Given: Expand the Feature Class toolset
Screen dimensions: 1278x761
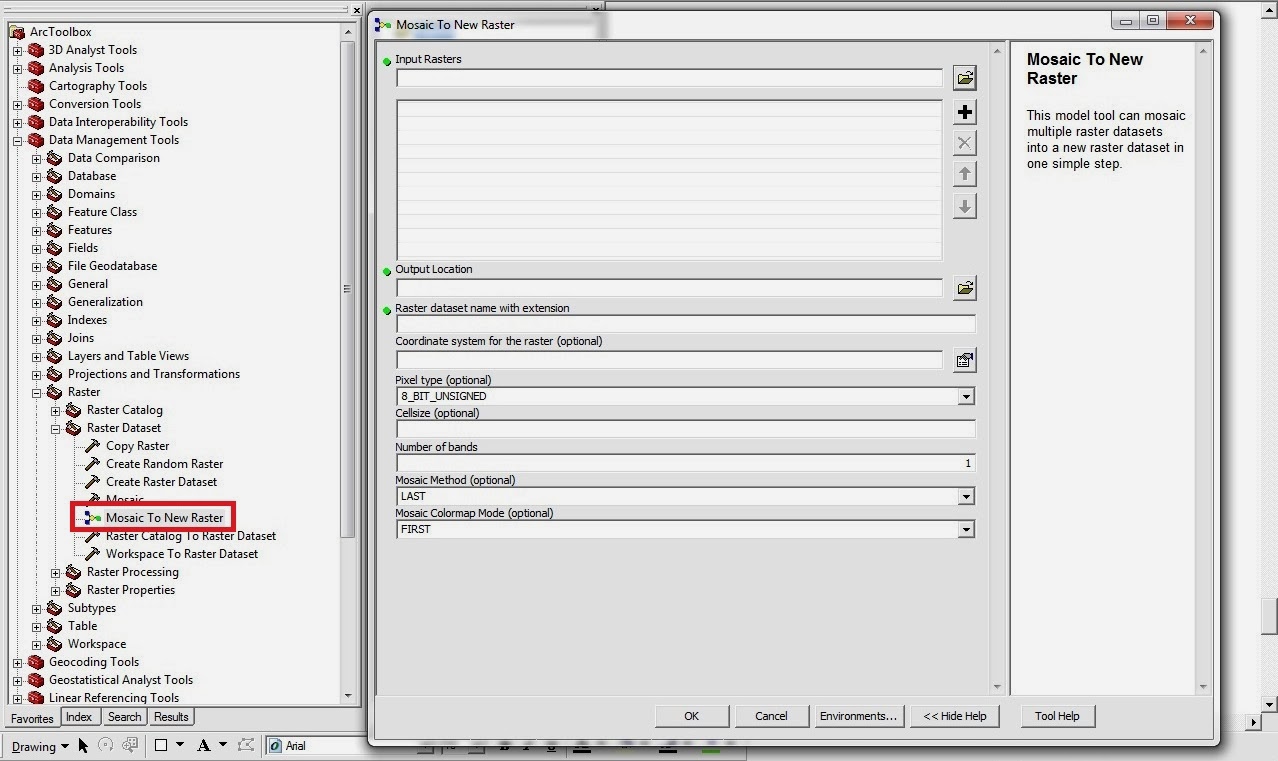Looking at the screenshot, I should (36, 213).
